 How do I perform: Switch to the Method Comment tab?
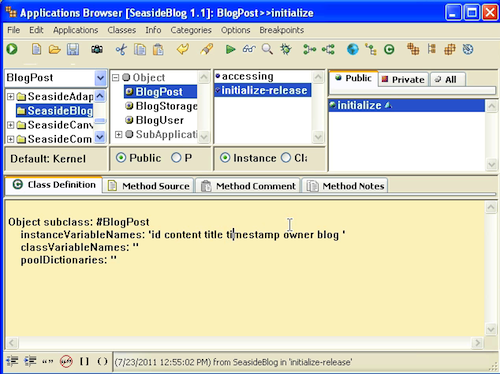pyautogui.click(x=248, y=186)
